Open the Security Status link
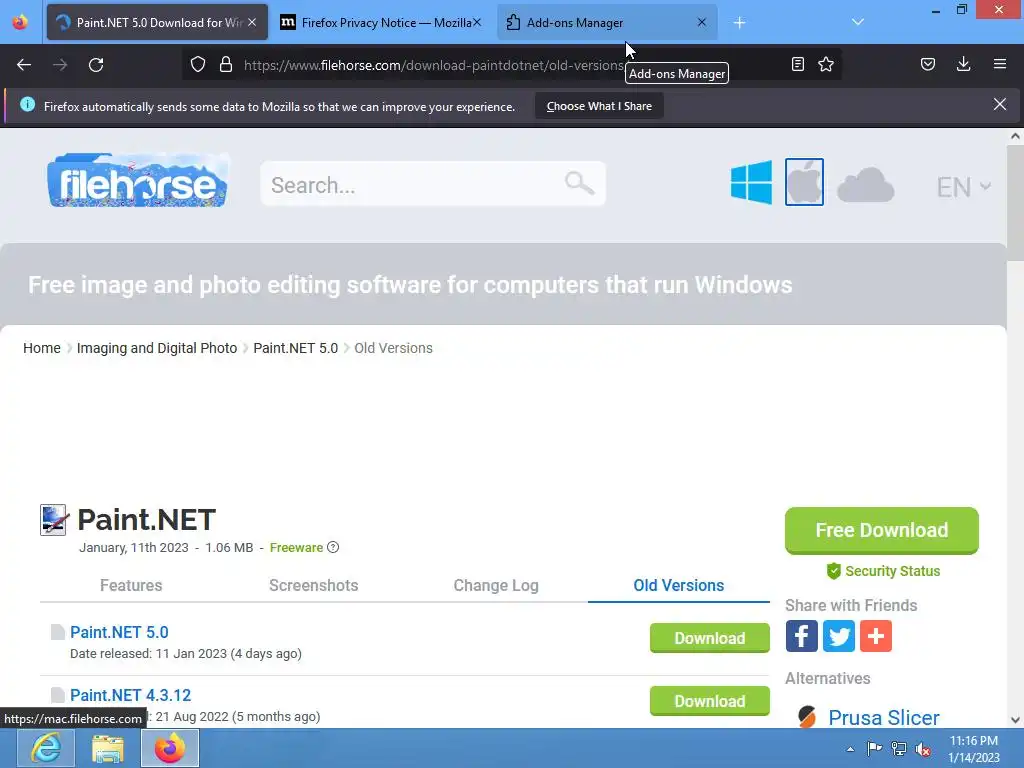Image resolution: width=1024 pixels, height=768 pixels. pos(883,571)
